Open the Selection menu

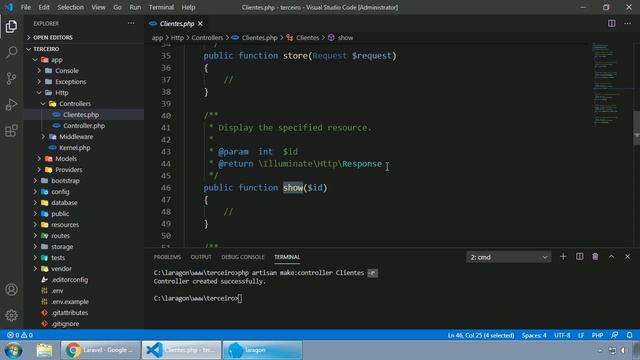pos(70,7)
